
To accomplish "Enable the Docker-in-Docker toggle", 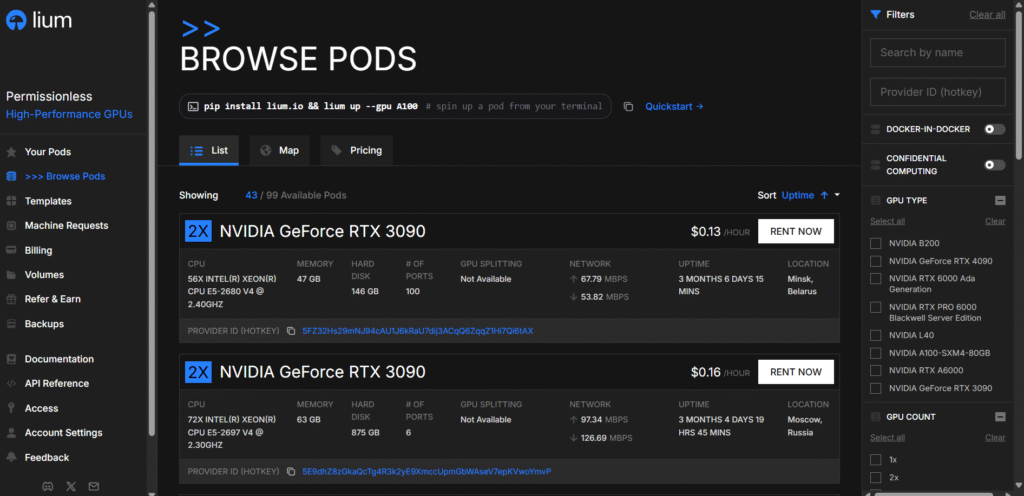I will click(994, 129).
